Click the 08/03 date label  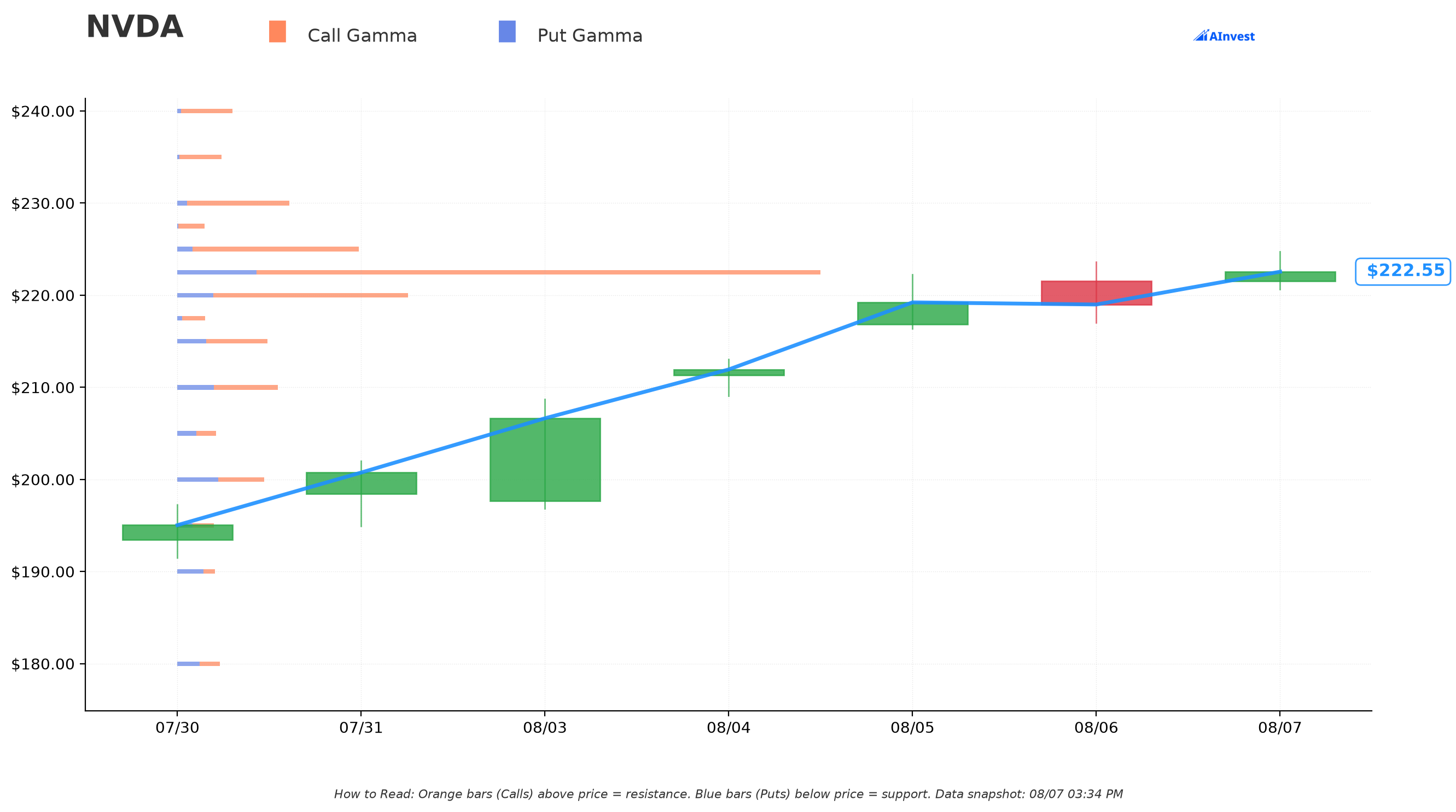click(x=545, y=728)
